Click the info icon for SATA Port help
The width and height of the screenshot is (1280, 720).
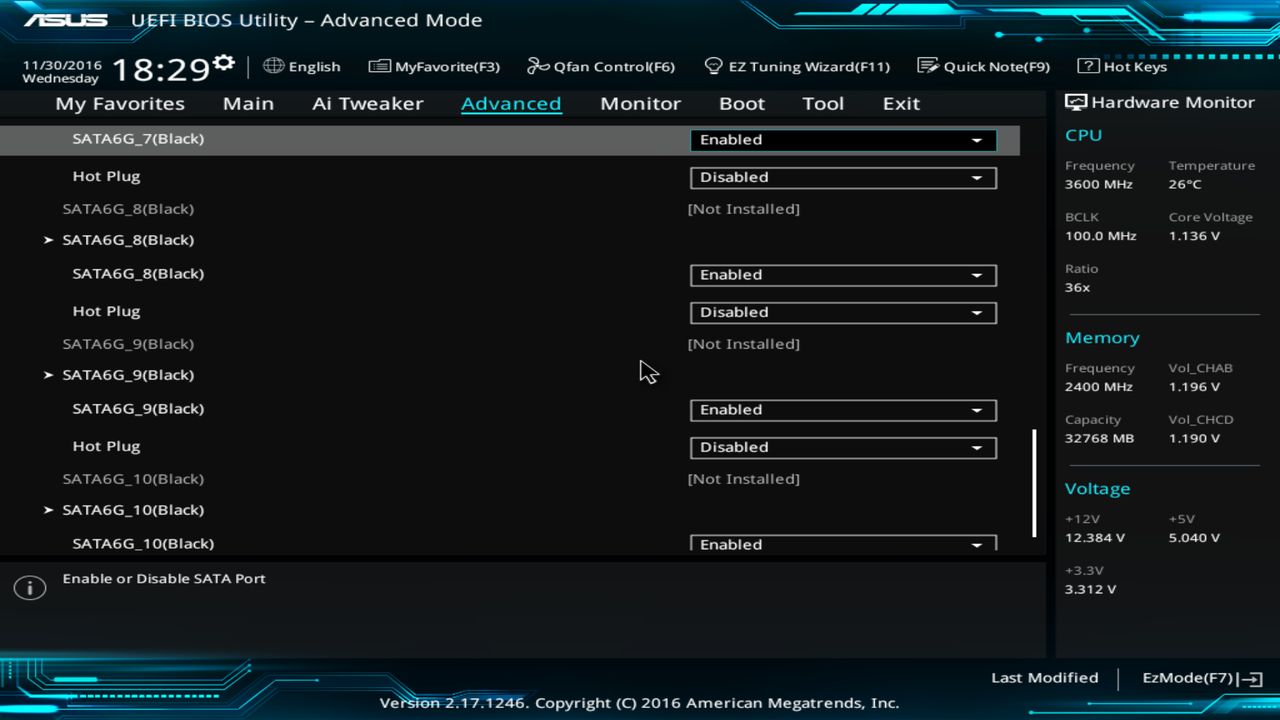point(29,587)
